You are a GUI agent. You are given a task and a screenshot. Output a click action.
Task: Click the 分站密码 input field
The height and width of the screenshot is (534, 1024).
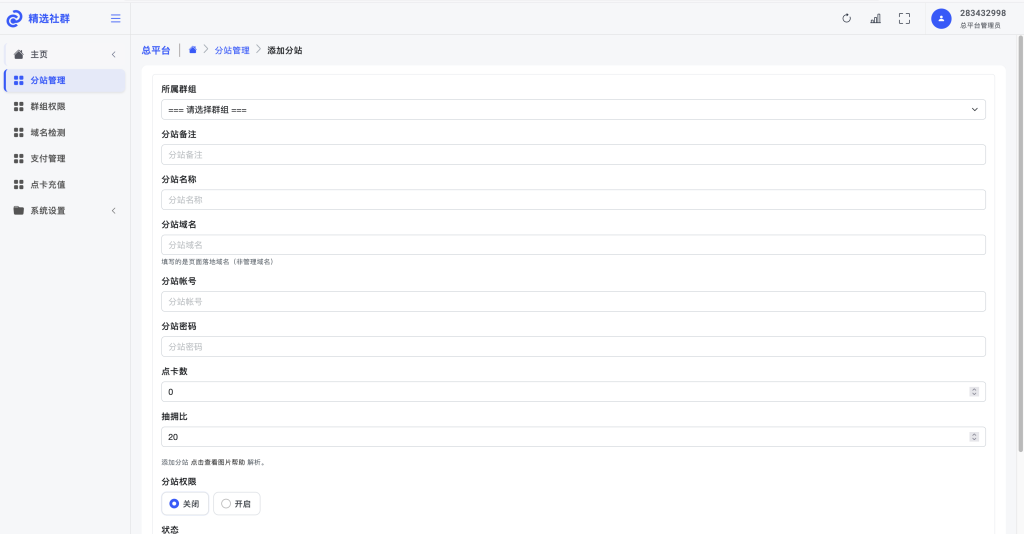point(573,347)
